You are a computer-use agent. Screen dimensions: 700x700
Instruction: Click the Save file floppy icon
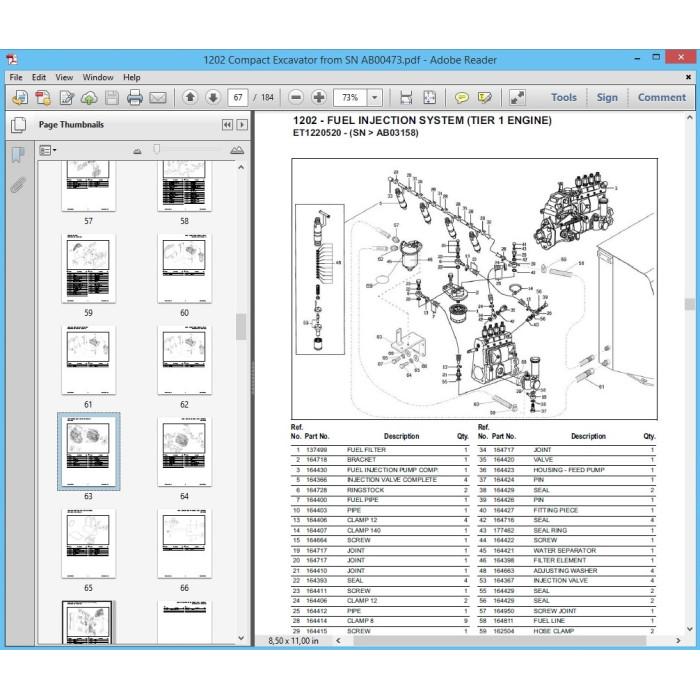tap(112, 97)
